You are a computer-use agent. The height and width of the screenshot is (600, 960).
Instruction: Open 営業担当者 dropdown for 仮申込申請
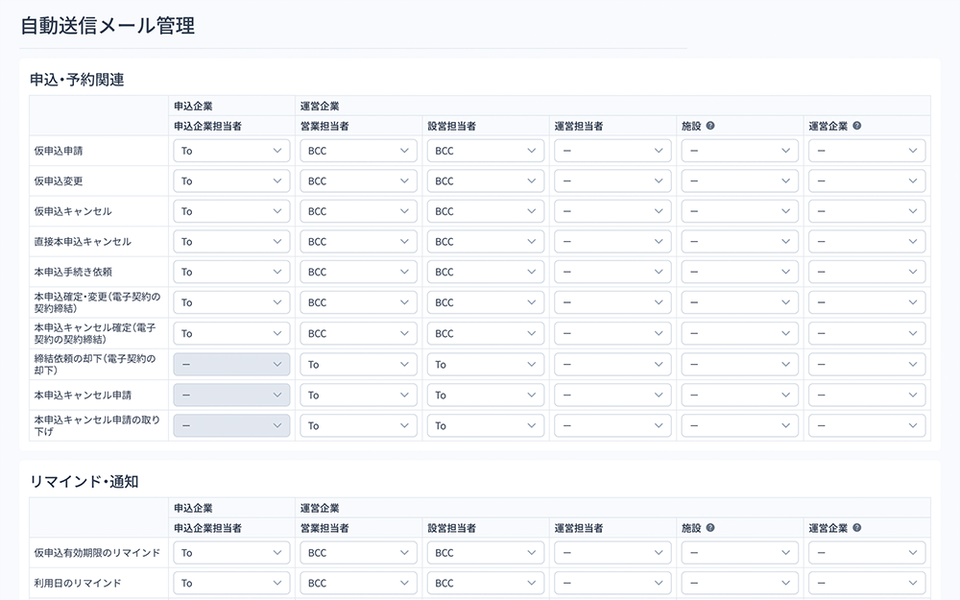tap(358, 151)
